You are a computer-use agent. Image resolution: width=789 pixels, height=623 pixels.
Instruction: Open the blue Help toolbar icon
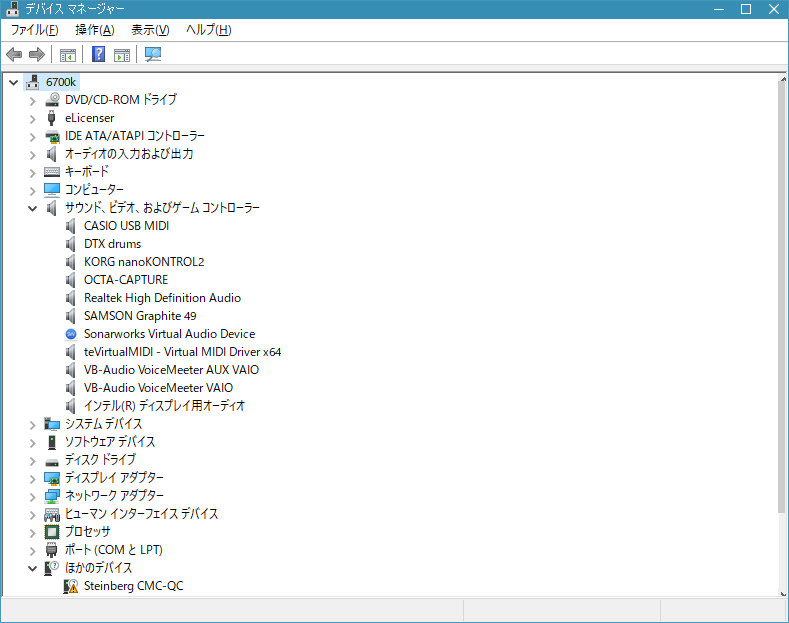[99, 54]
